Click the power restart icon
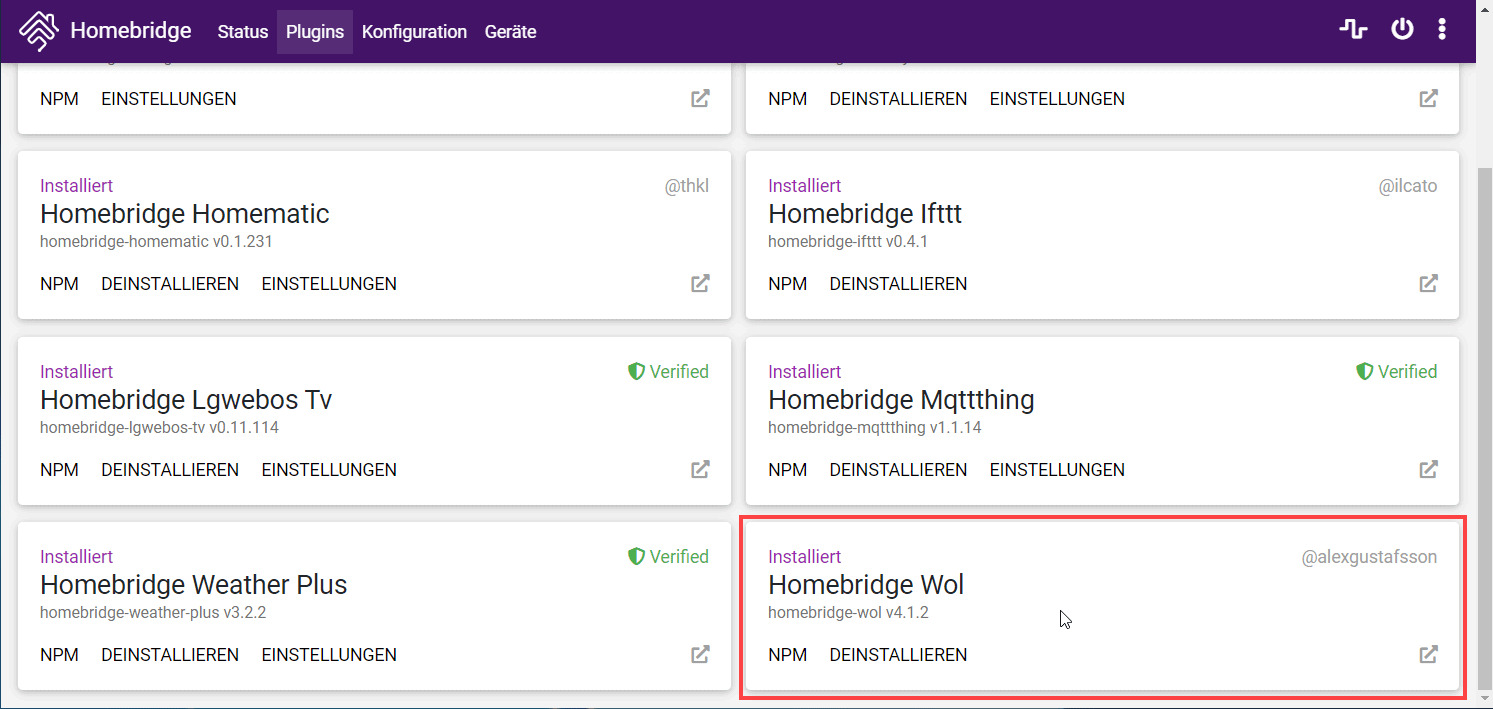The width and height of the screenshot is (1493, 709). pos(1402,30)
